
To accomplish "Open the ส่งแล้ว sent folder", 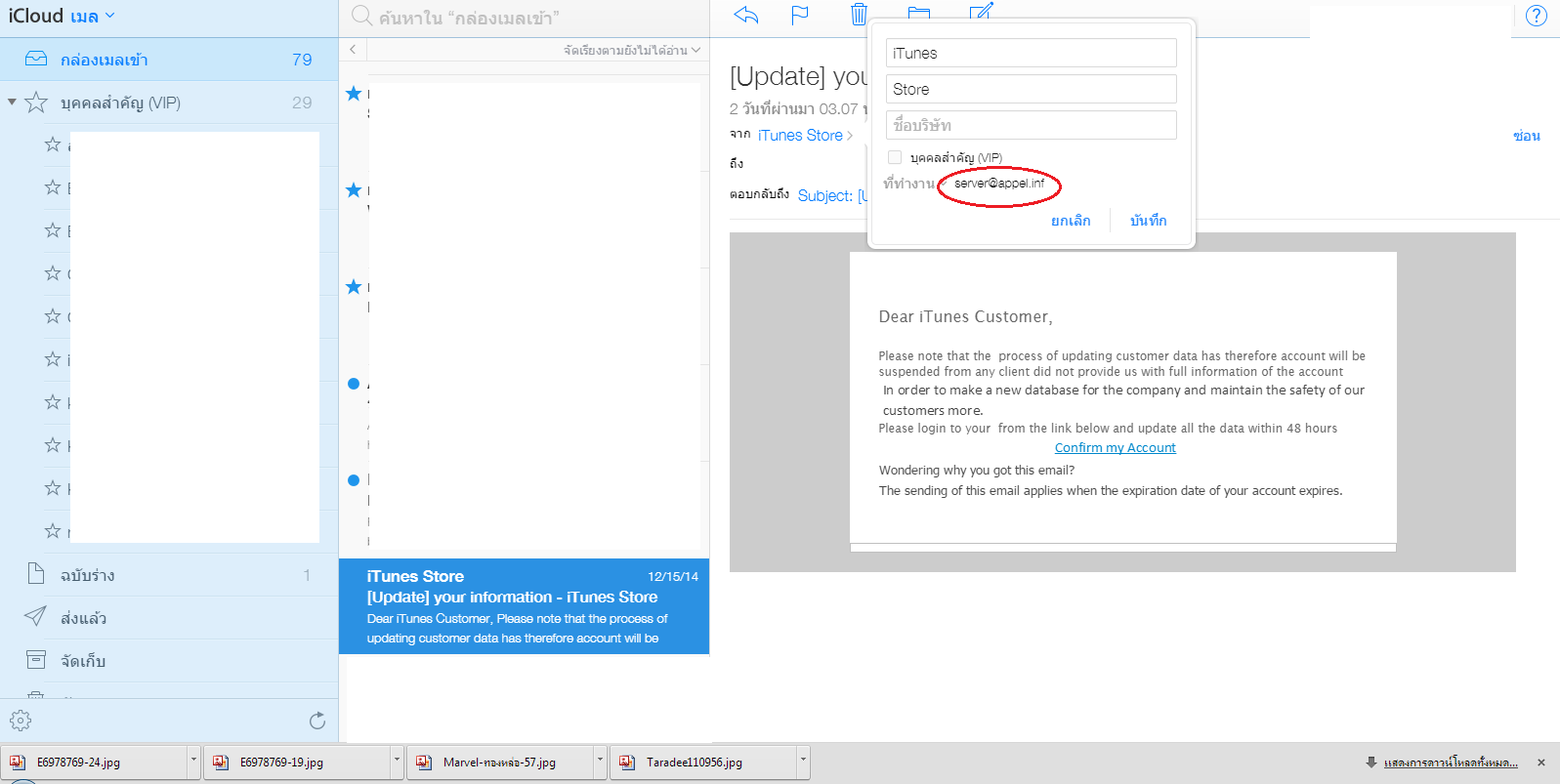I will tap(169, 618).
